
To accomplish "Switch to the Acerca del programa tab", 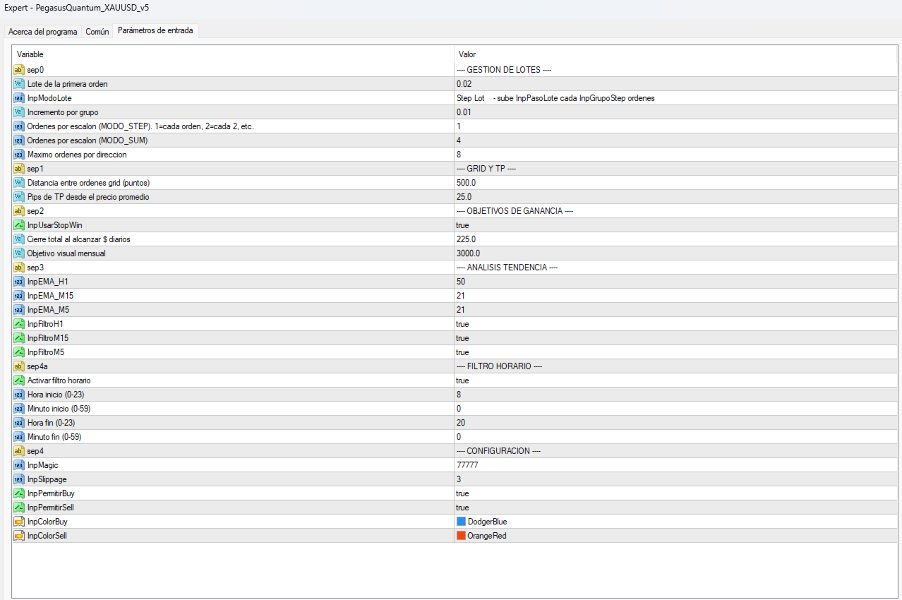I will [x=43, y=32].
